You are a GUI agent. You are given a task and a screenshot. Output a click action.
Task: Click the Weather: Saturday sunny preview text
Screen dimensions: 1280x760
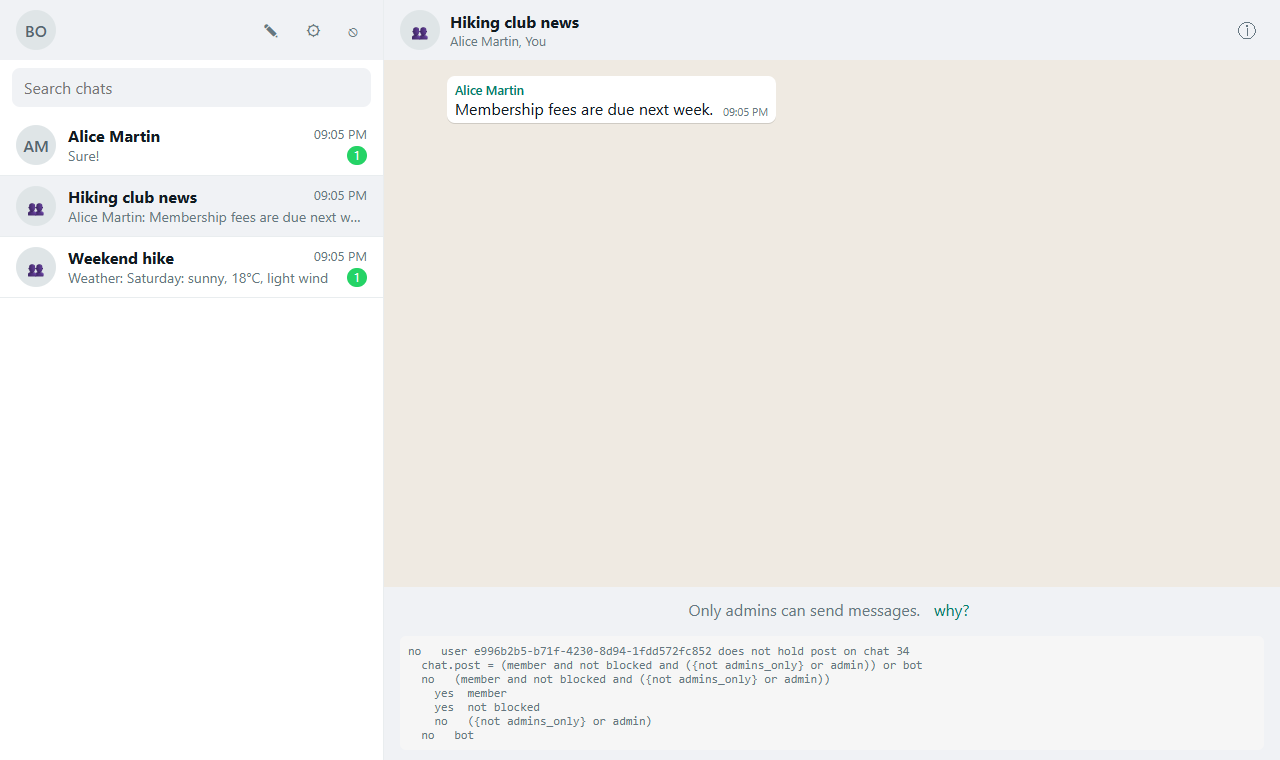(198, 279)
